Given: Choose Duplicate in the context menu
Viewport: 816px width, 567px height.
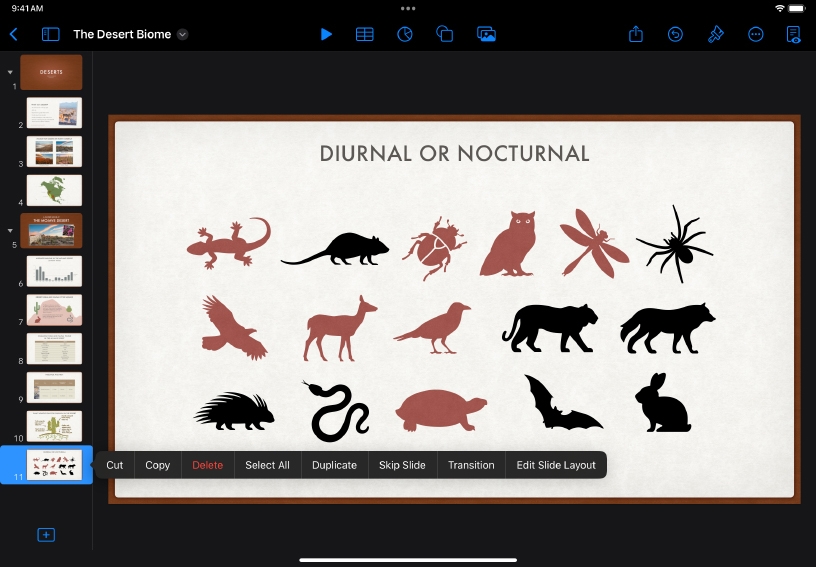Looking at the screenshot, I should tap(334, 465).
